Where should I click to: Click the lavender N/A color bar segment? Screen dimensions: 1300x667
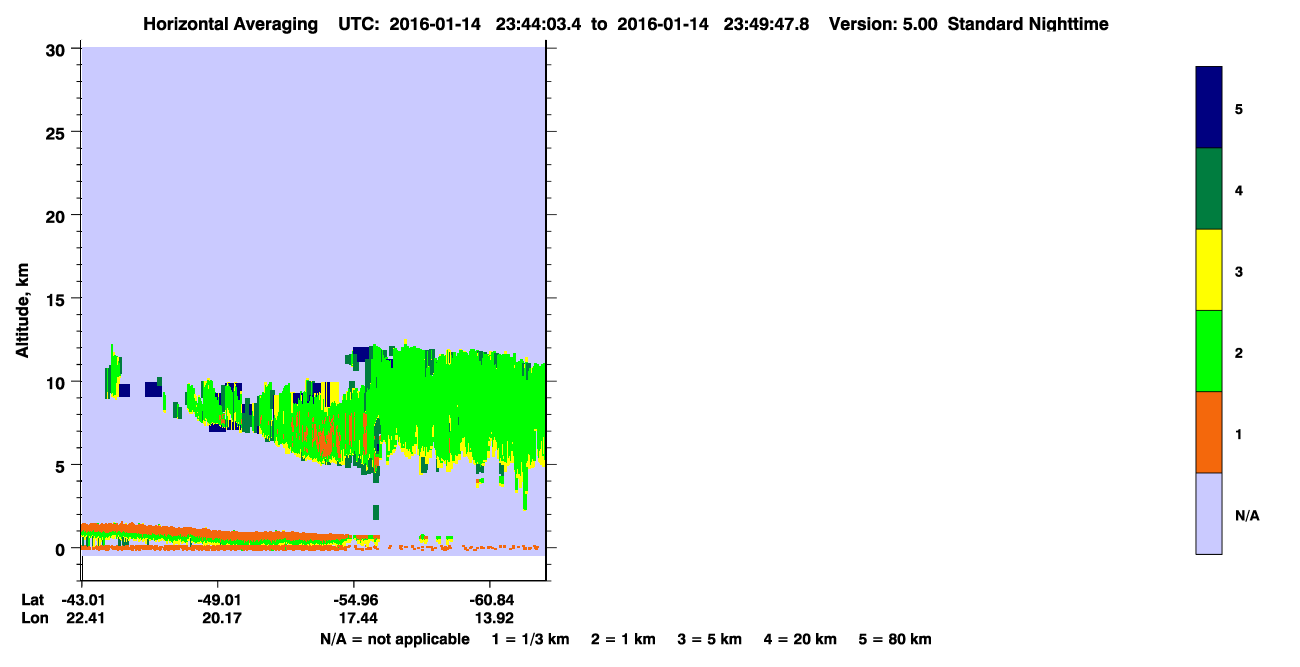click(1209, 513)
